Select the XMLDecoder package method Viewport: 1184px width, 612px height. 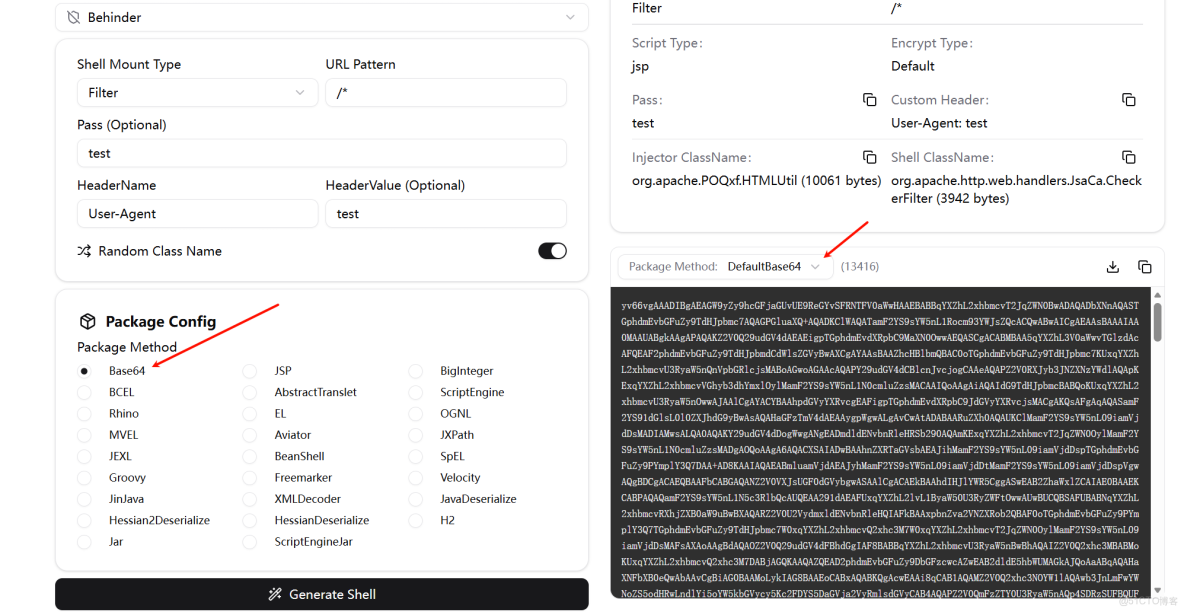[x=251, y=499]
